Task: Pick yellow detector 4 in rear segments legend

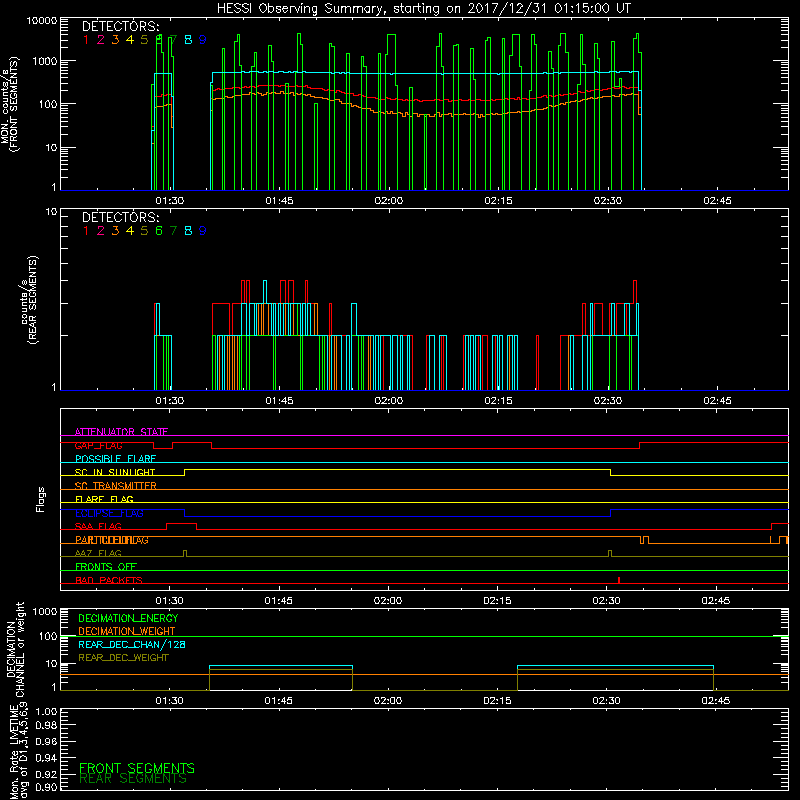Action: (130, 231)
